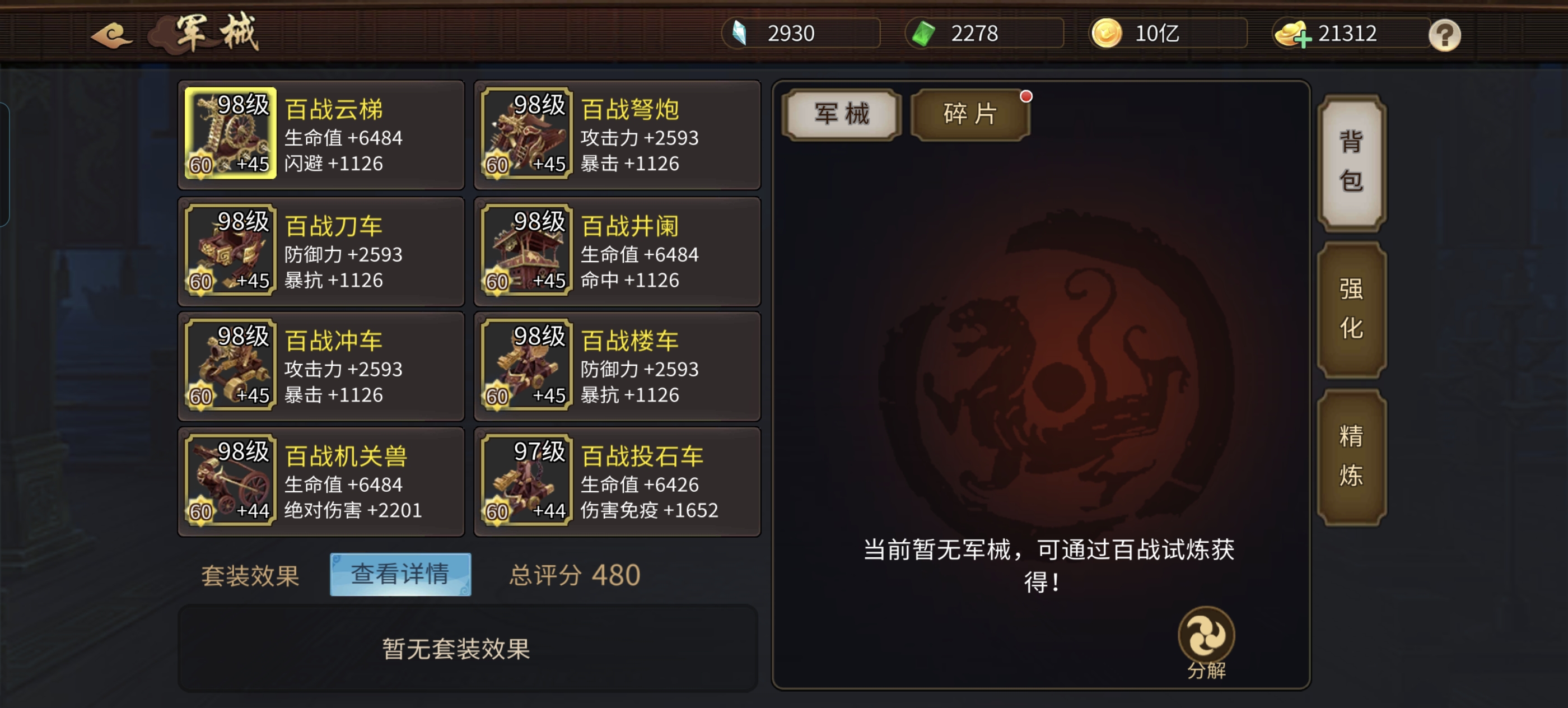The width and height of the screenshot is (1568, 708).
Task: Open the 精炼 refine side tab
Action: 1351,457
